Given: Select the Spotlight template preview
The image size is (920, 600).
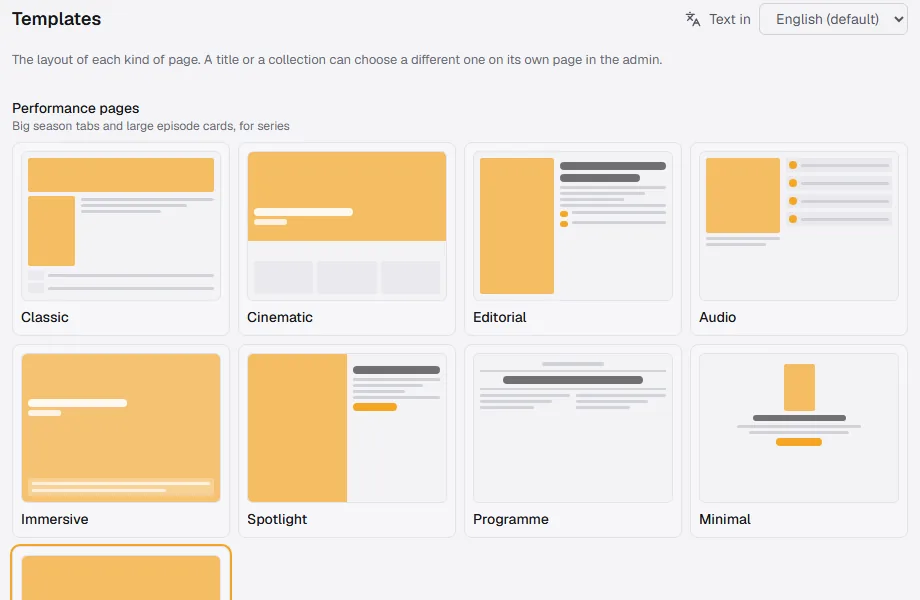Looking at the screenshot, I should 347,428.
